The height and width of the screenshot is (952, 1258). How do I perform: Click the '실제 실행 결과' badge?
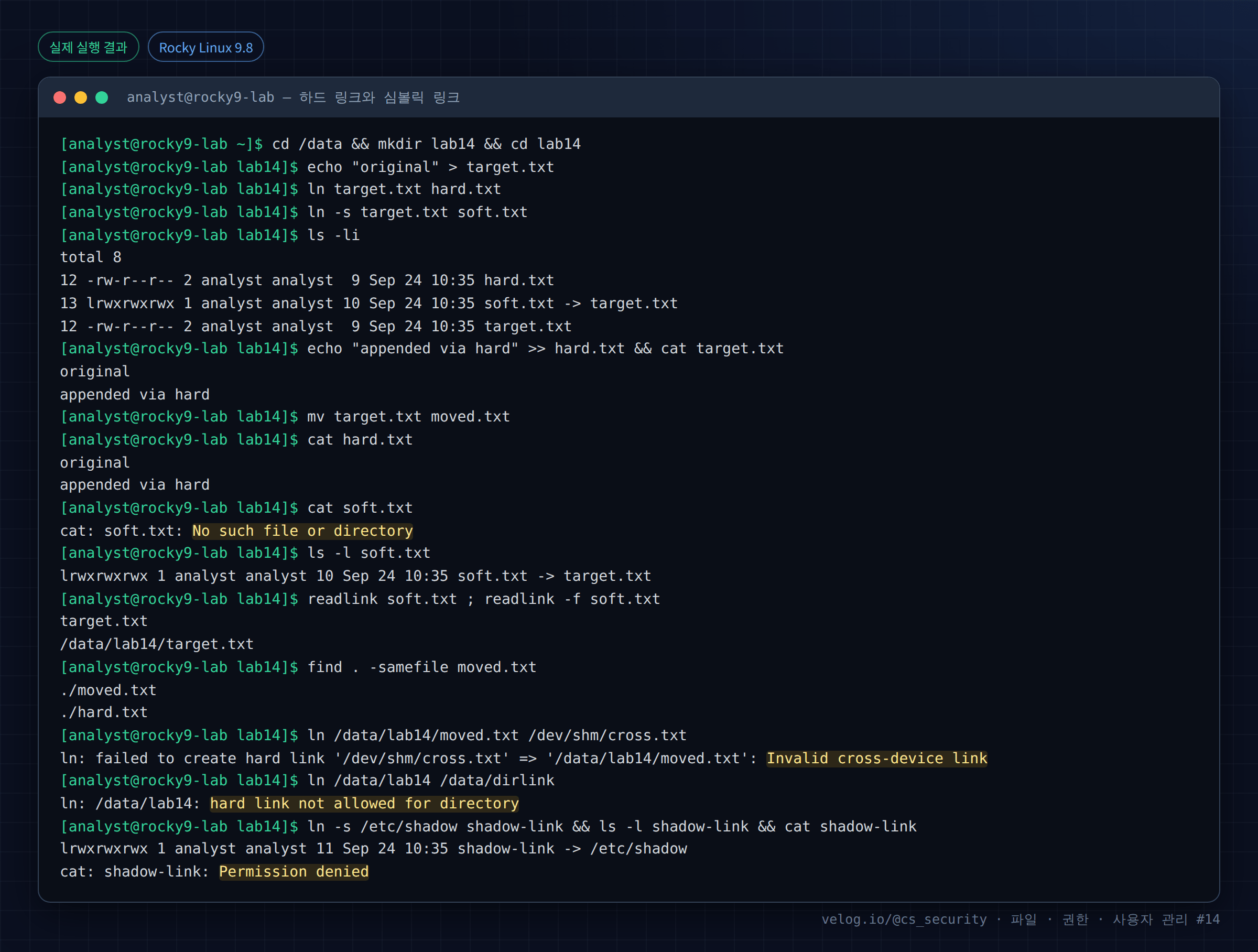(89, 47)
